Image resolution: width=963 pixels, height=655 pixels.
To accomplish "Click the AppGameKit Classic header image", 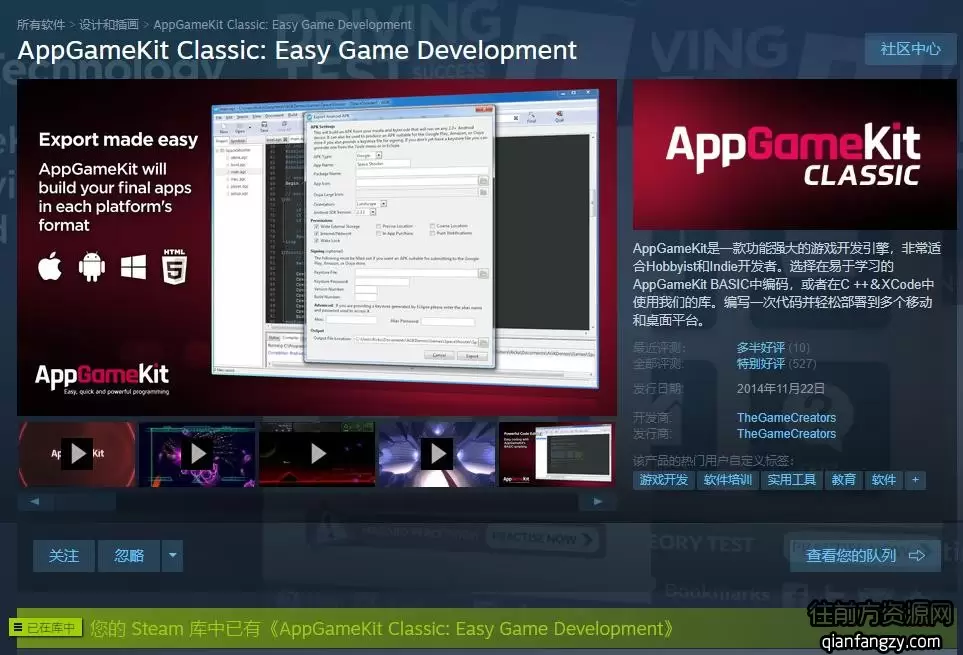I will [x=795, y=155].
